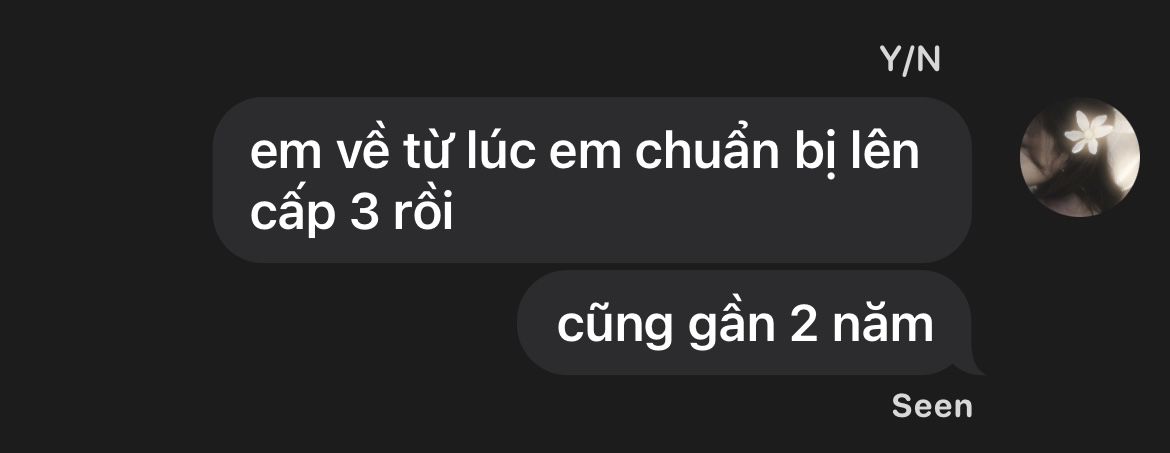The image size is (1170, 453).
Task: Select the 'cũng gần 2 năm' message bubble
Action: coord(745,322)
